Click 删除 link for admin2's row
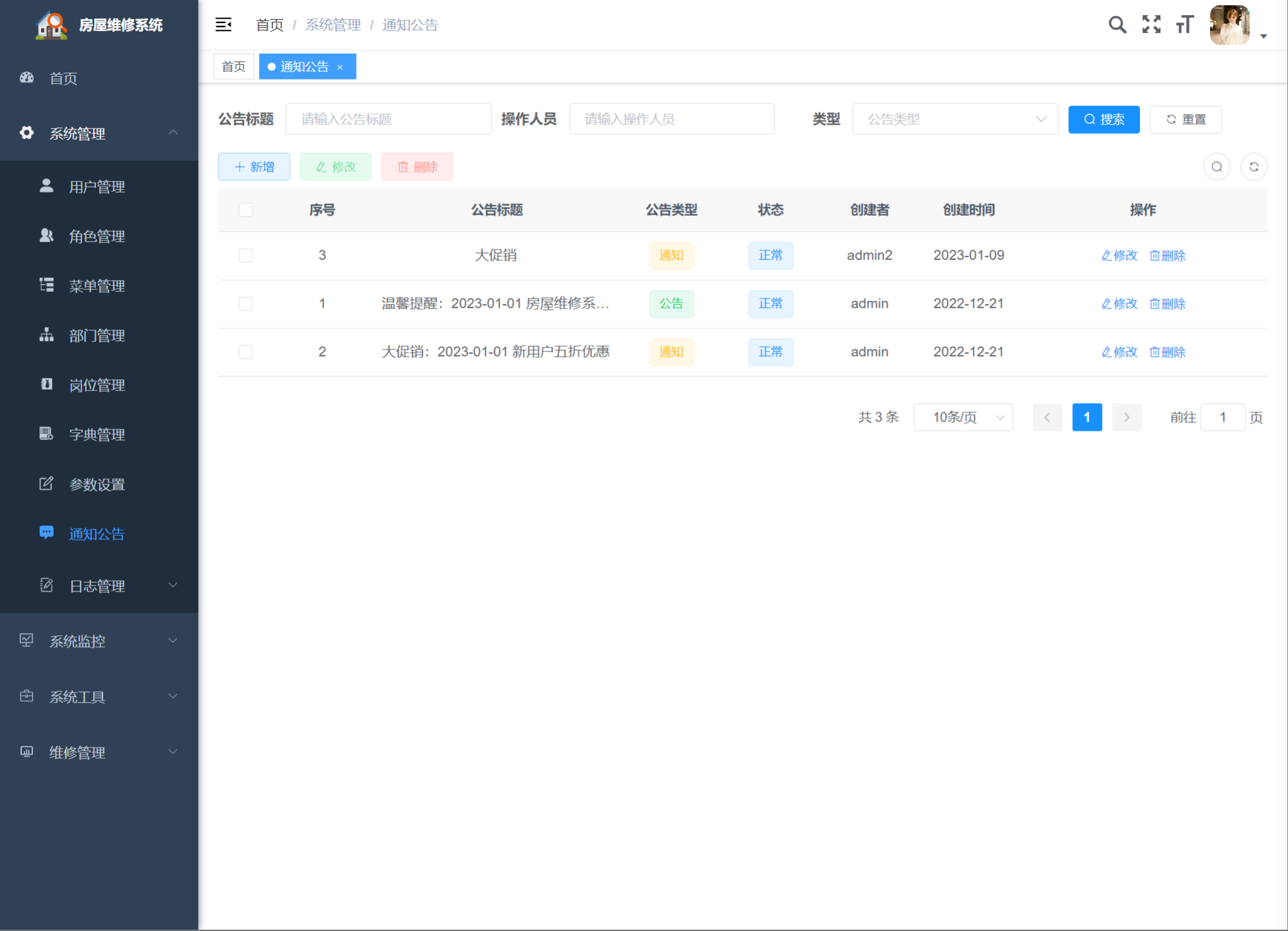This screenshot has height=931, width=1288. tap(1168, 255)
